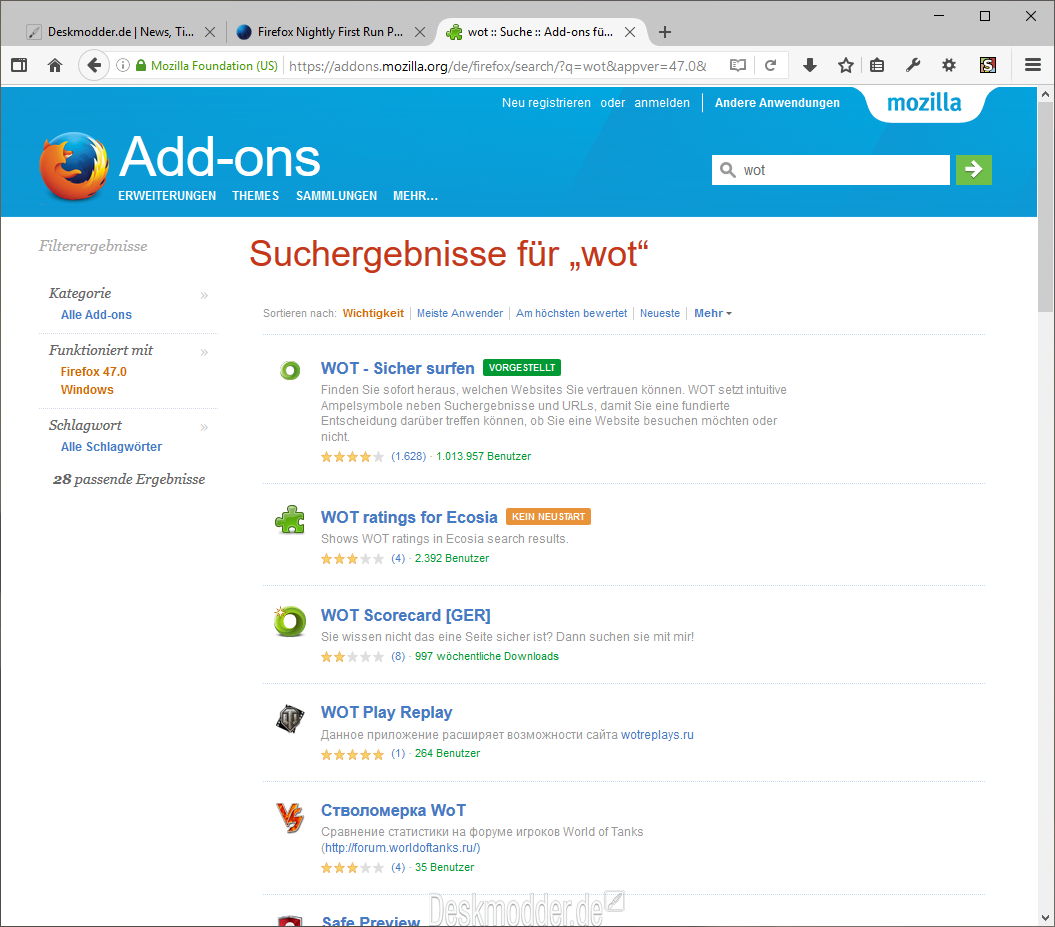Toggle the sidebar panel icon
1055x927 pixels.
[x=20, y=65]
